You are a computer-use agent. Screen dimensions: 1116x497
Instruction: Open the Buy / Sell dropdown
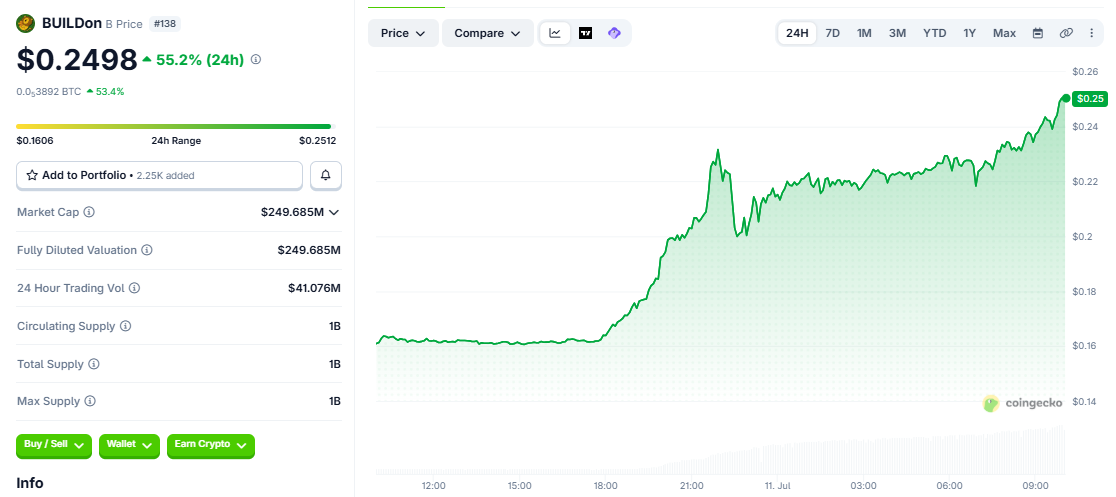54,445
